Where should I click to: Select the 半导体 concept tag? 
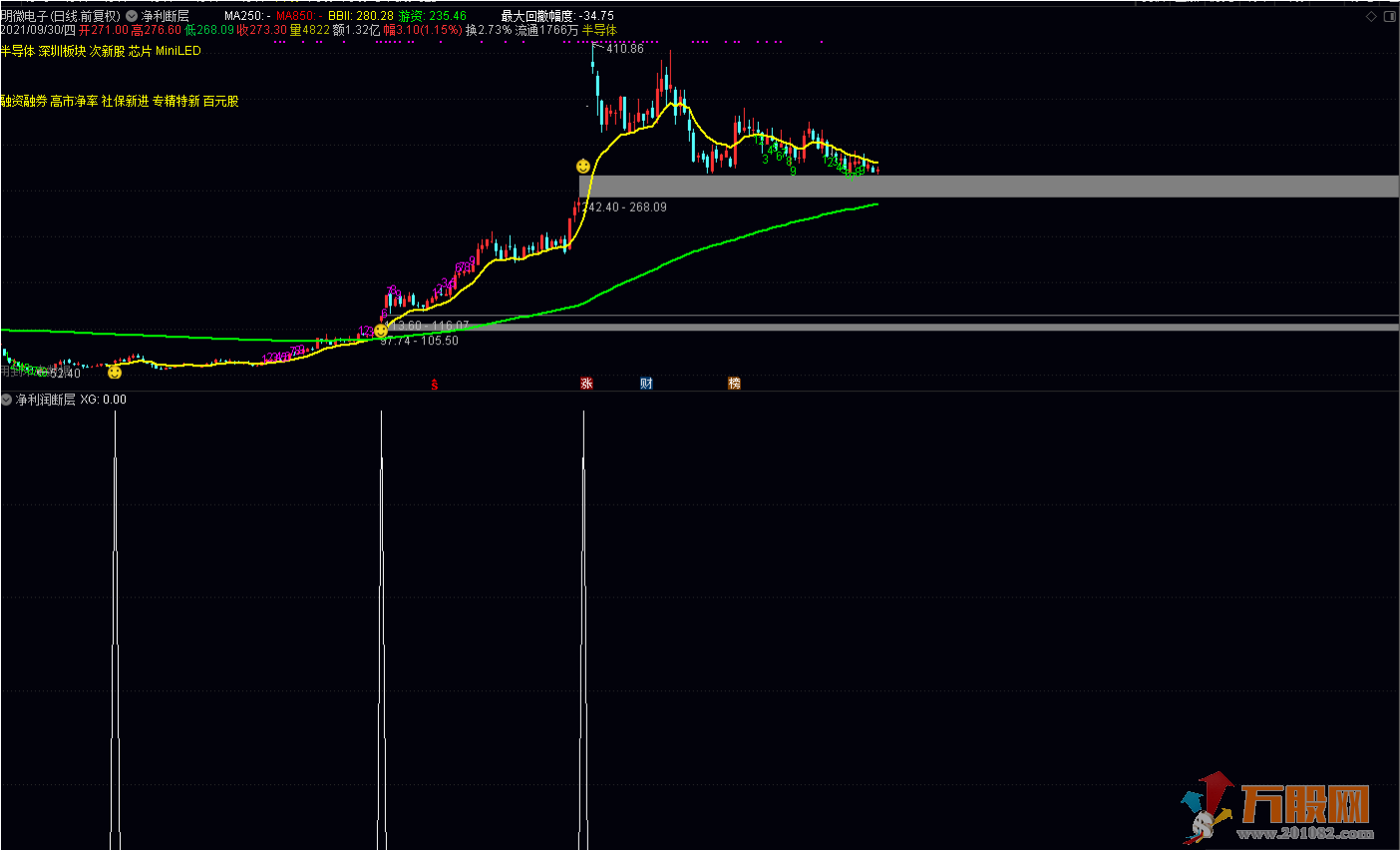click(17, 51)
